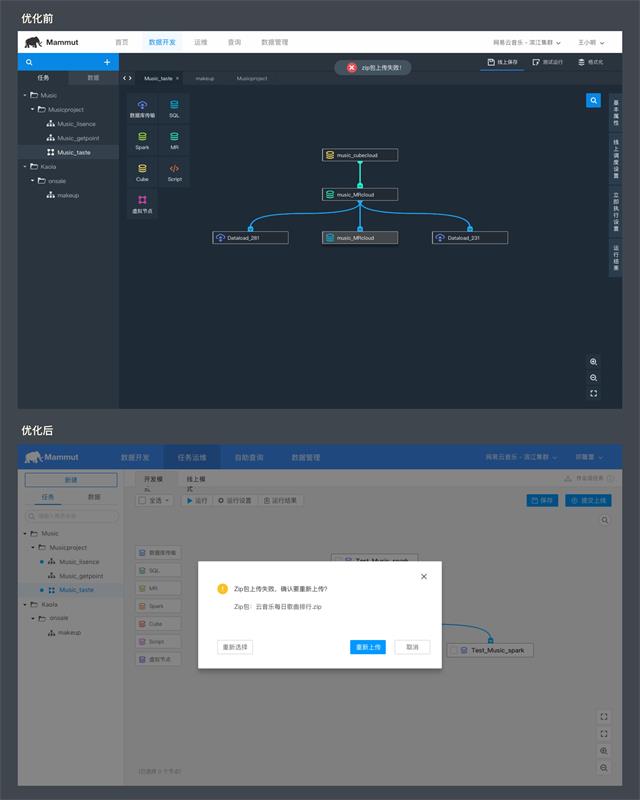640x800 pixels.
Task: Collapse the Kaola folder in dark sidebar
Action: coord(24,166)
